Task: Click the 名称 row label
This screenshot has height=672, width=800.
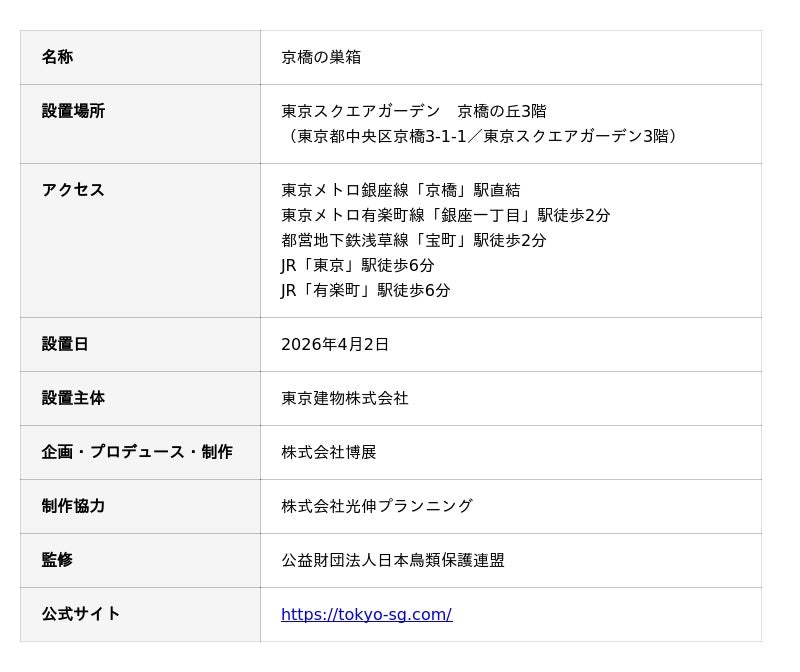Action: click(x=57, y=57)
